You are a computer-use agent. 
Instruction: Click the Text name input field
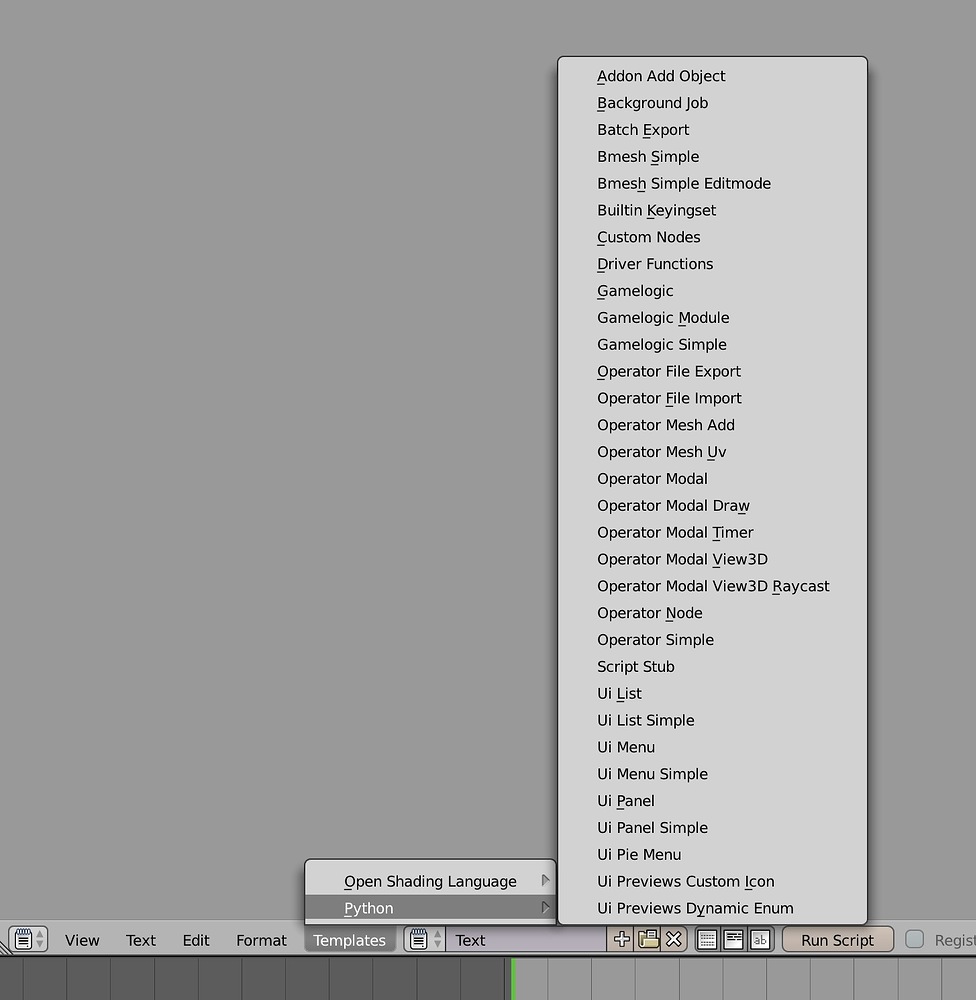coord(526,940)
